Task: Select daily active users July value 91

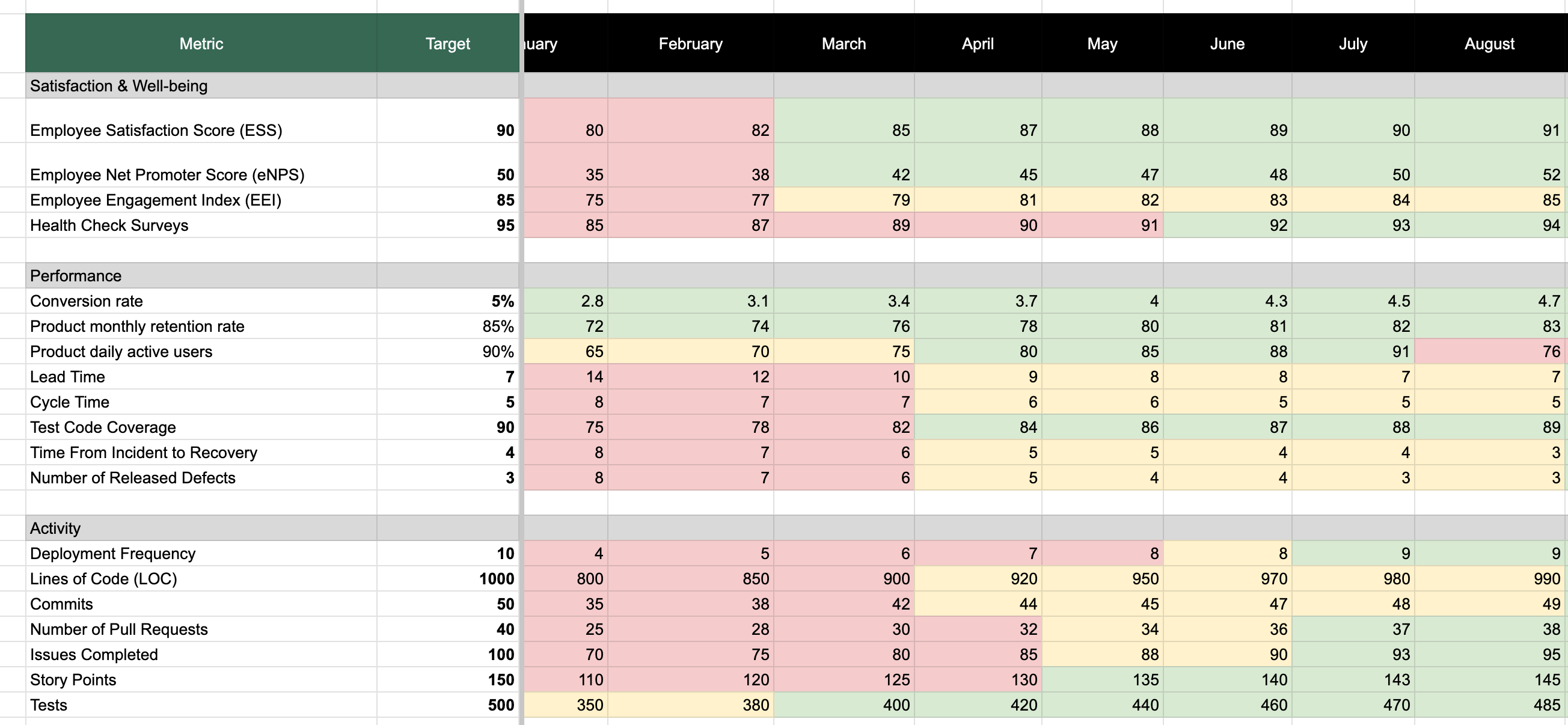Action: pyautogui.click(x=1353, y=351)
